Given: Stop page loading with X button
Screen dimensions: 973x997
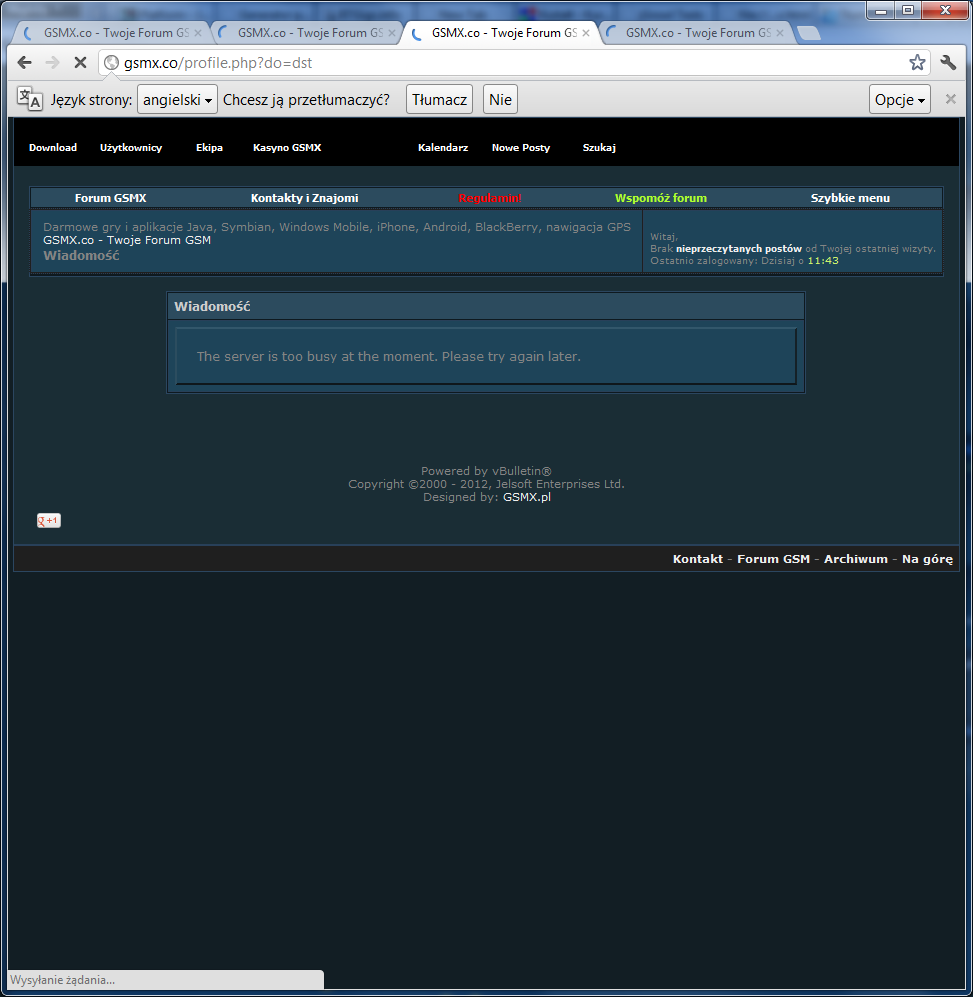Looking at the screenshot, I should tap(80, 63).
